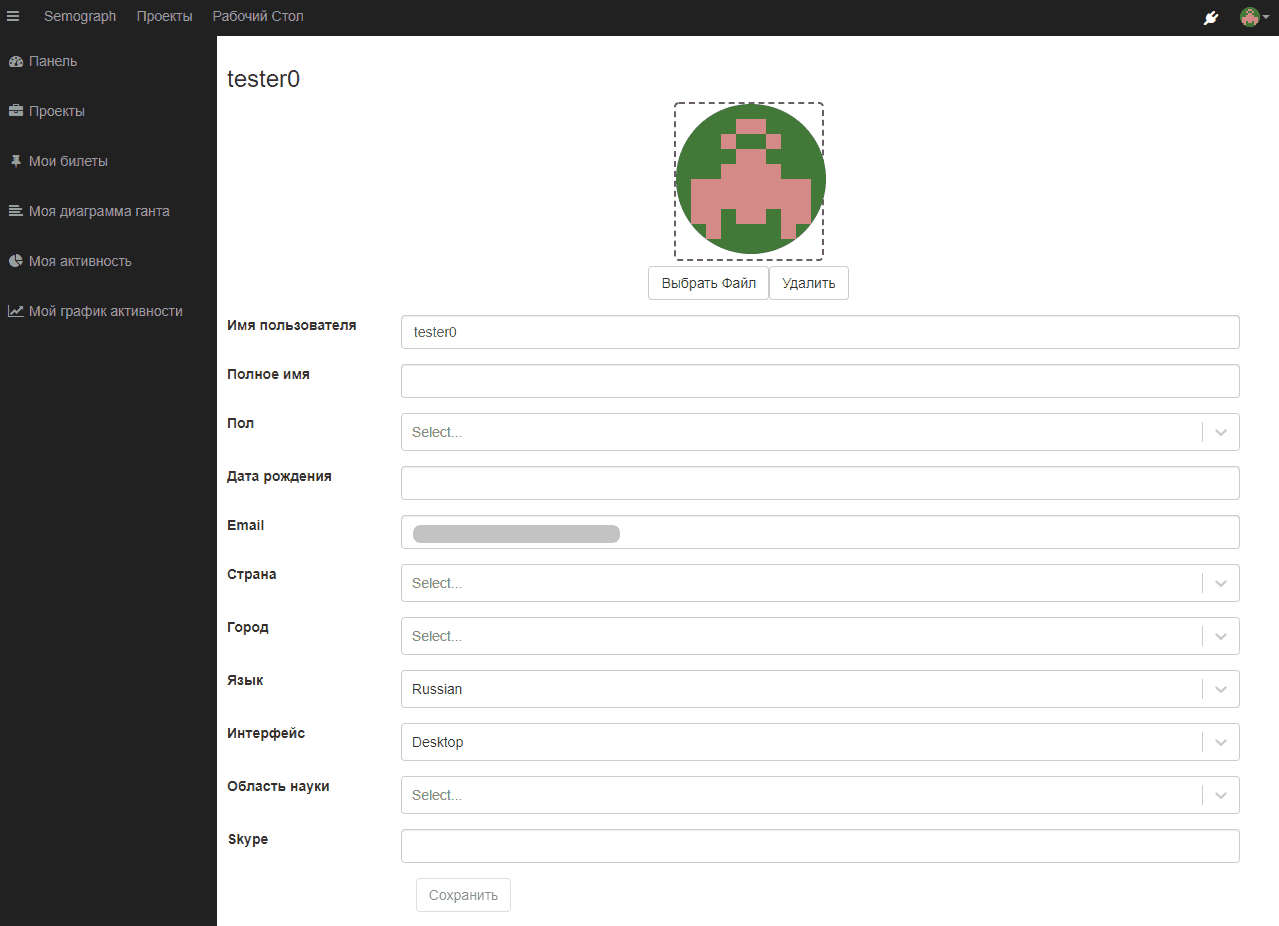Viewport: 1279px width, 926px height.
Task: Open the Пол selection dropdown
Action: 1219,431
